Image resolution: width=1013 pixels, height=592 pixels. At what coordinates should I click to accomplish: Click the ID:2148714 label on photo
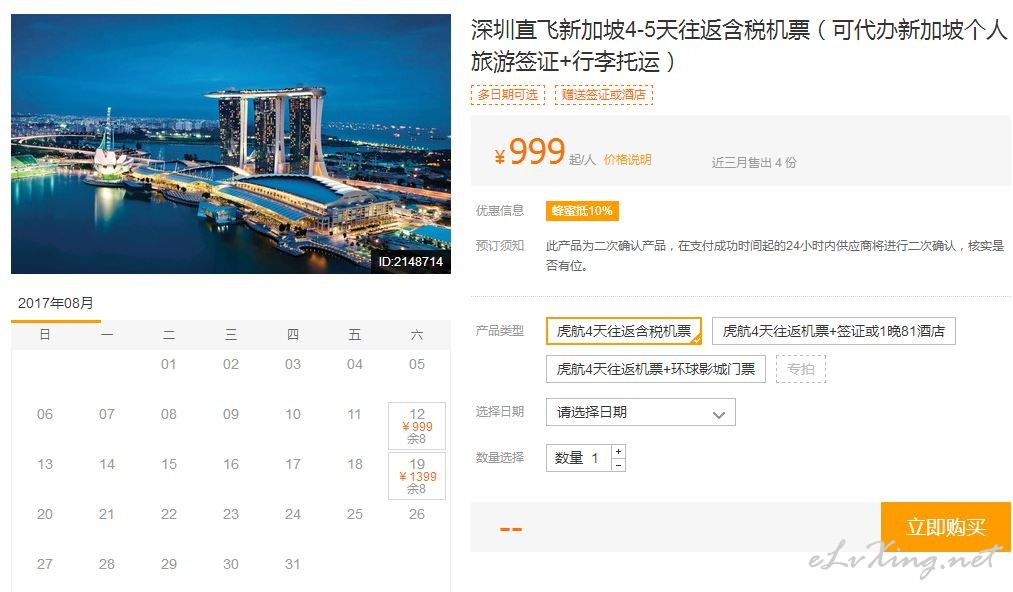tap(411, 262)
